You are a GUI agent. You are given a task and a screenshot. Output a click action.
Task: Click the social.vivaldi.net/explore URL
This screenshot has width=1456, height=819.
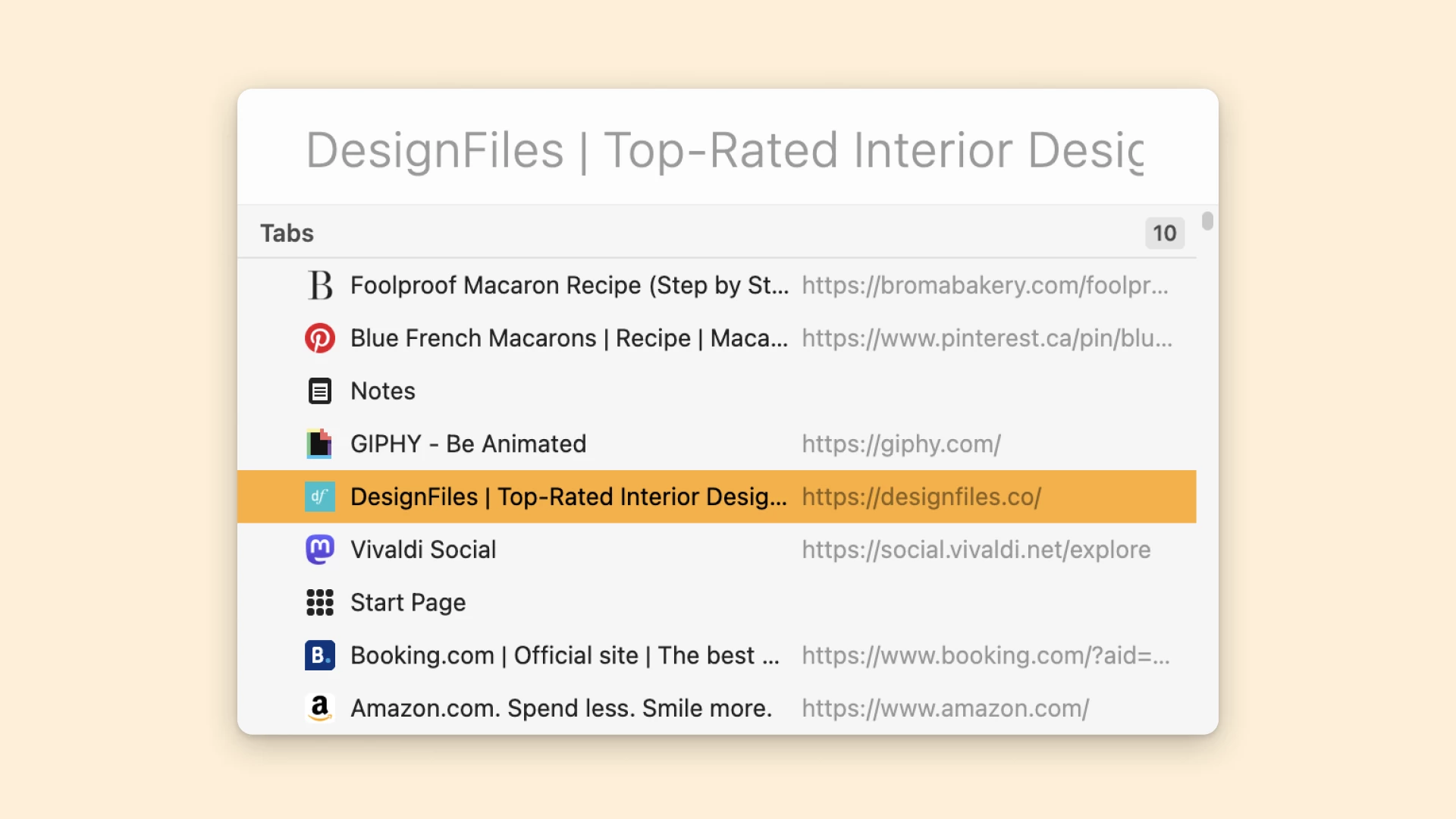(x=977, y=550)
